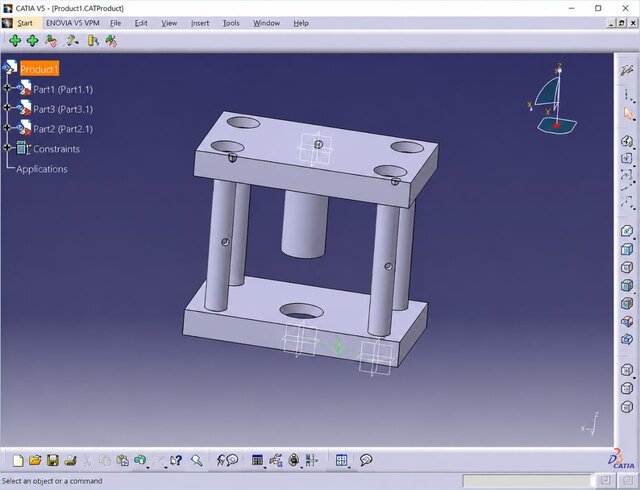
Task: Open the dropdown arrow of knowledge advisor icon
Action: click(301, 466)
